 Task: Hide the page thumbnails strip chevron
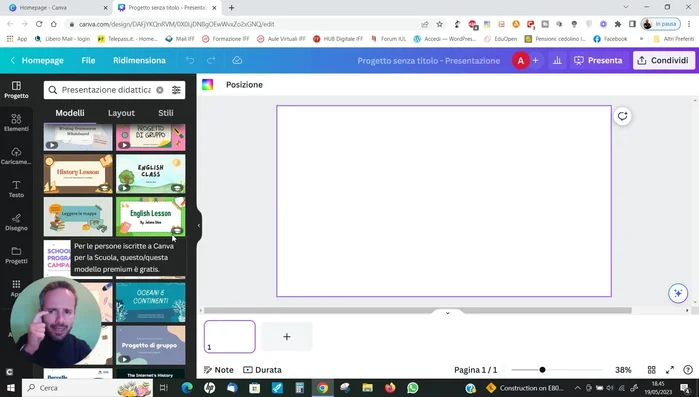[x=448, y=313]
